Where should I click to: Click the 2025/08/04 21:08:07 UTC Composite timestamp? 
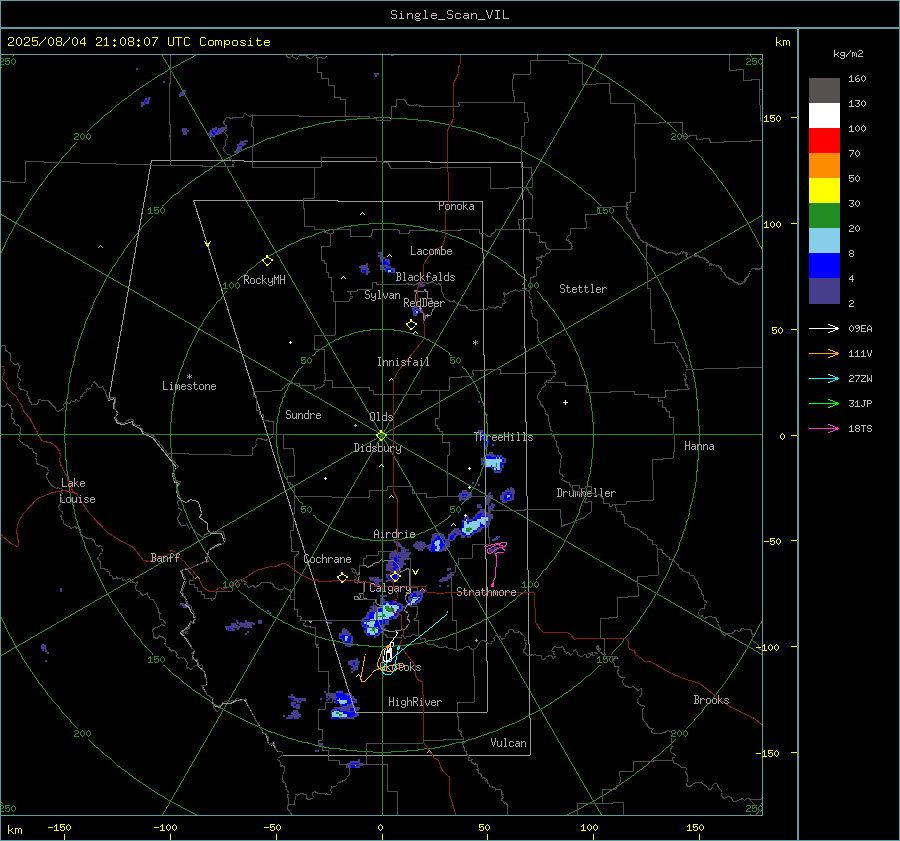click(138, 42)
